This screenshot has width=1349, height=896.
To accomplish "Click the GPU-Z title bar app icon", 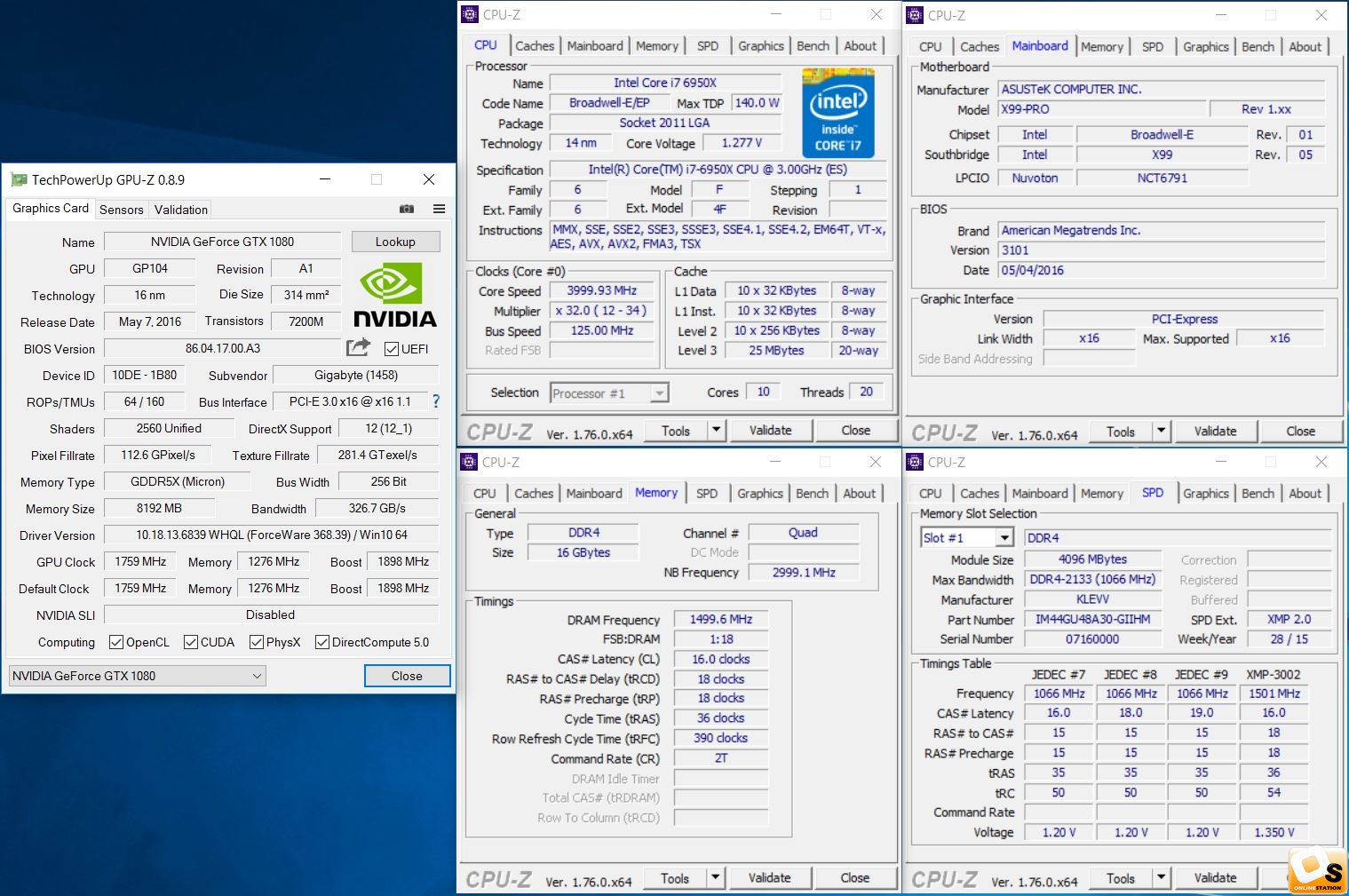I will coord(19,179).
